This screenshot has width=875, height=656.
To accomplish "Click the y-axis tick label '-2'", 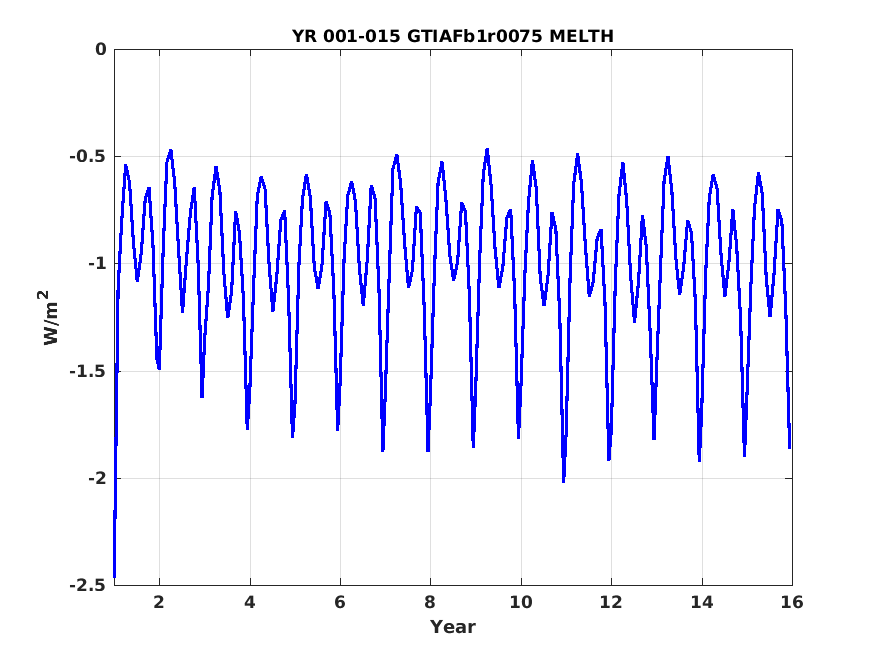I will pos(97,479).
